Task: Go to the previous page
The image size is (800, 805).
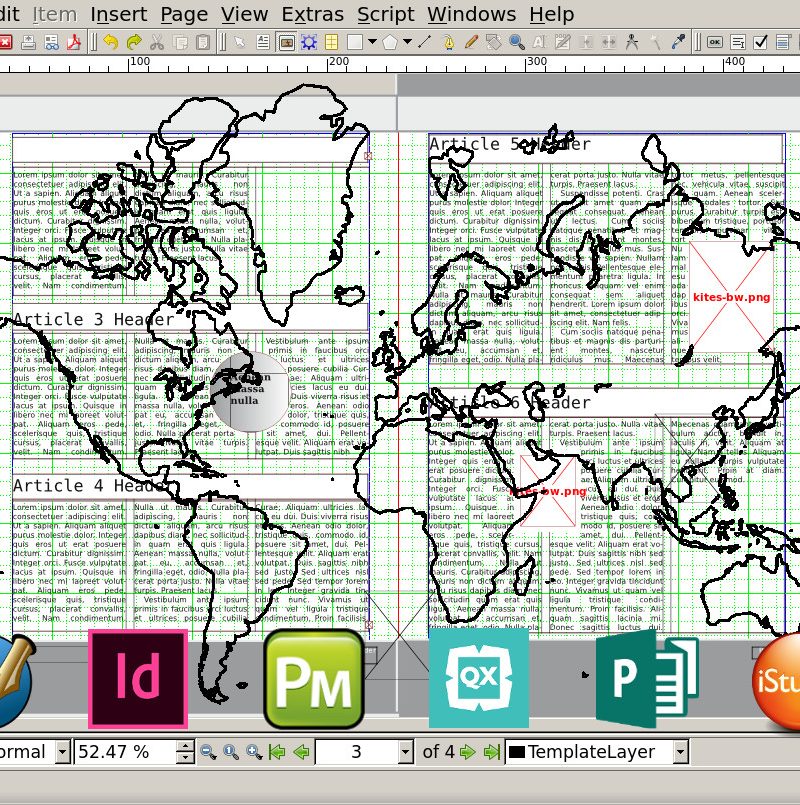Action: click(x=301, y=752)
